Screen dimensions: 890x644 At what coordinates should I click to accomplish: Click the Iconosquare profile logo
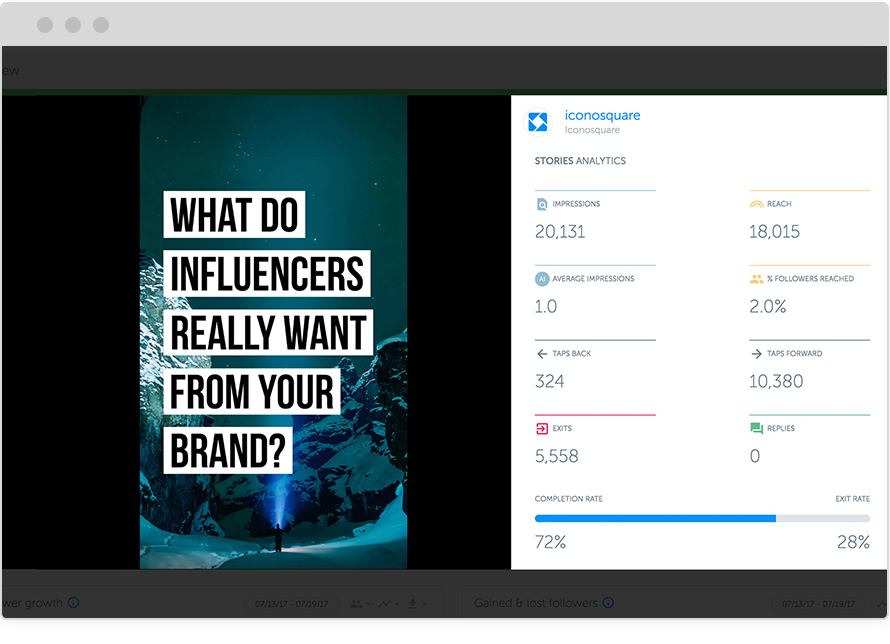[x=538, y=122]
